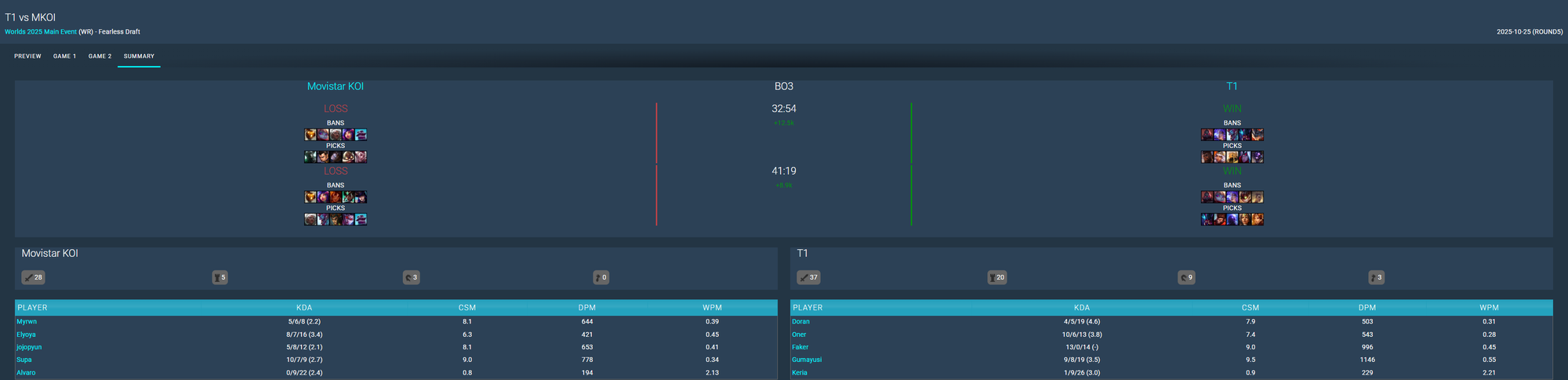Open the T1 team link in match header
This screenshot has width=1568, height=380.
pyautogui.click(x=1232, y=86)
